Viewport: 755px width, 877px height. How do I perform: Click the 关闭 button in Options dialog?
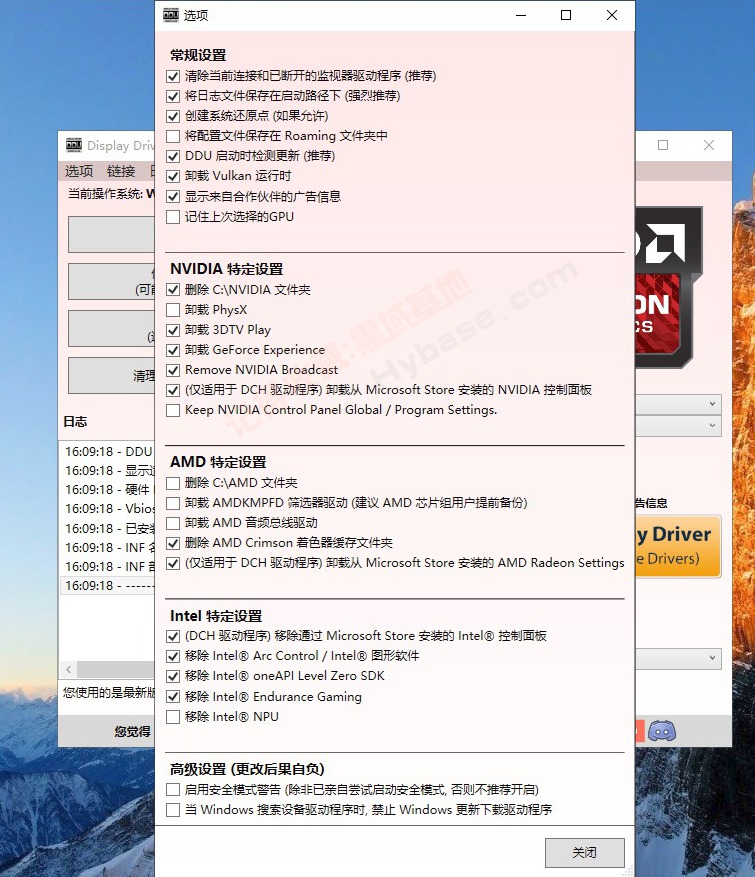(584, 852)
